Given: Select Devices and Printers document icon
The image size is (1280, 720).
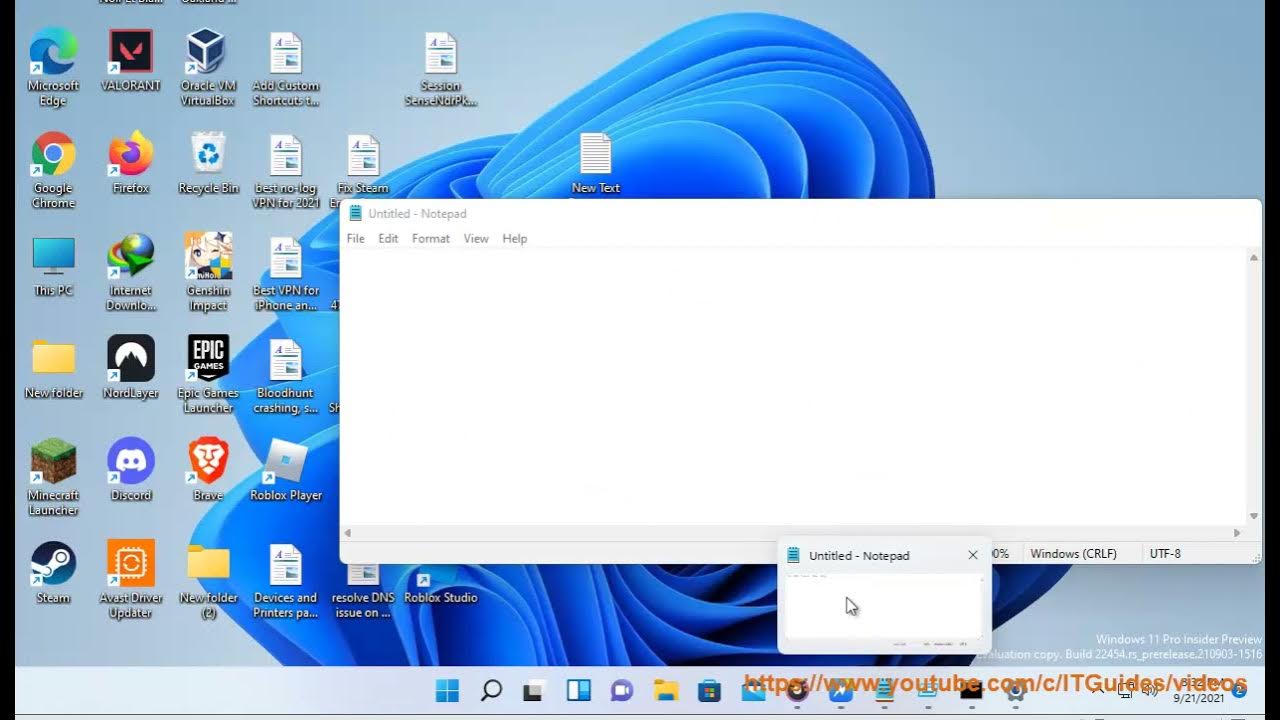Looking at the screenshot, I should click(x=286, y=580).
